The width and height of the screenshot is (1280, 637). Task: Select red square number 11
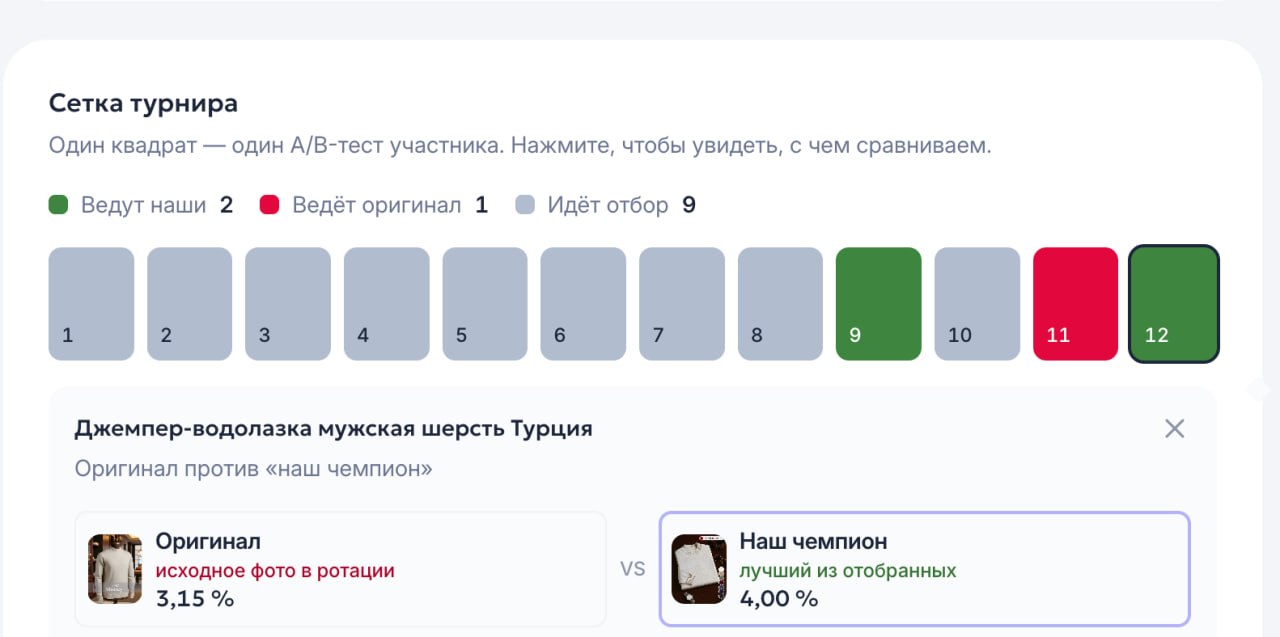1076,304
